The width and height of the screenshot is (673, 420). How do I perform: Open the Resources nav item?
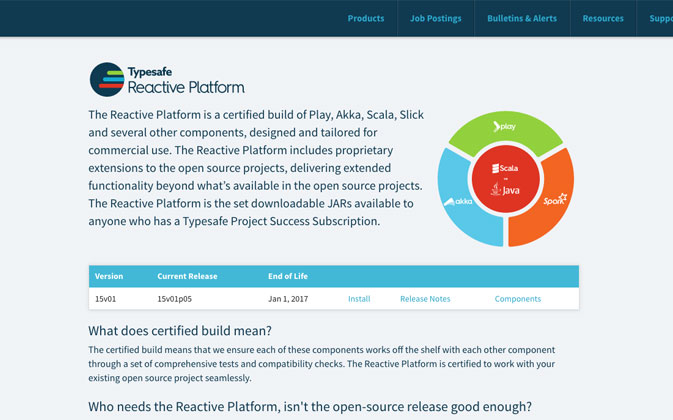tap(603, 18)
